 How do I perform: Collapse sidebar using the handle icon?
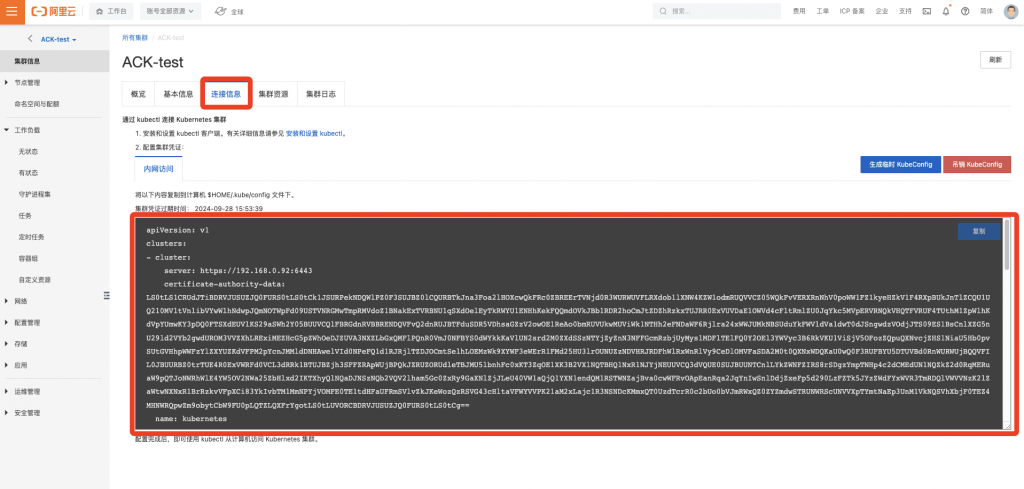[106, 296]
